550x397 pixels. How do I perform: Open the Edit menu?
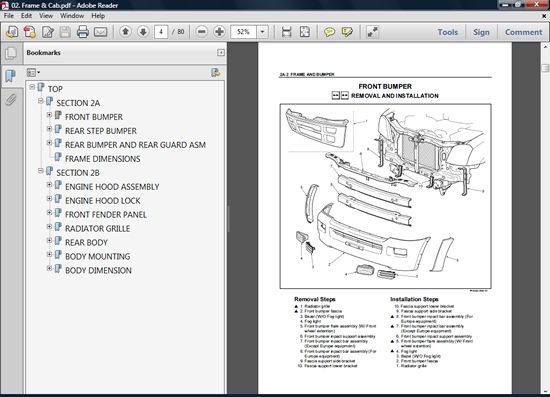26,16
